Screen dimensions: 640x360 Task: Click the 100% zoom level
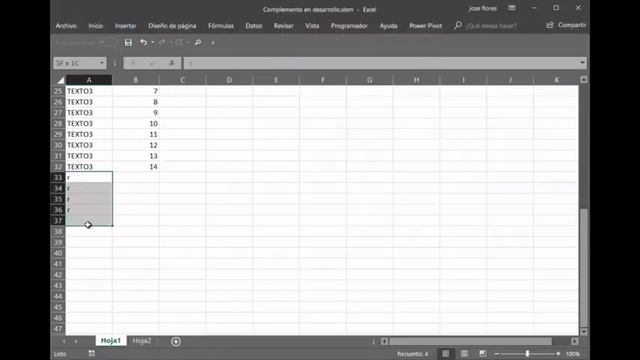coord(573,354)
